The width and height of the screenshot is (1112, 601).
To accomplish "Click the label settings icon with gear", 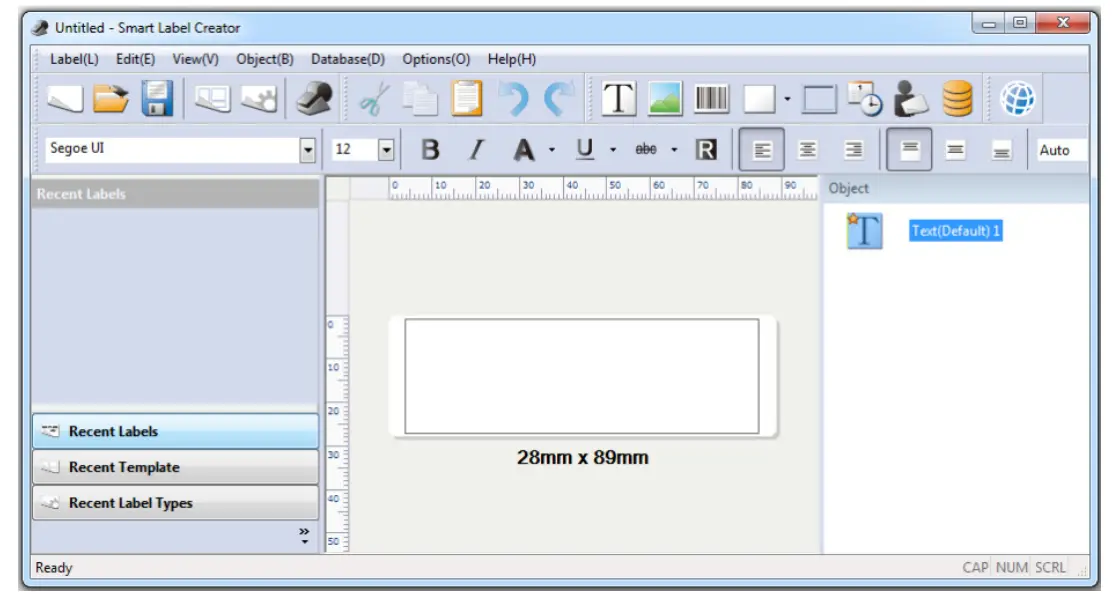I will tap(259, 99).
